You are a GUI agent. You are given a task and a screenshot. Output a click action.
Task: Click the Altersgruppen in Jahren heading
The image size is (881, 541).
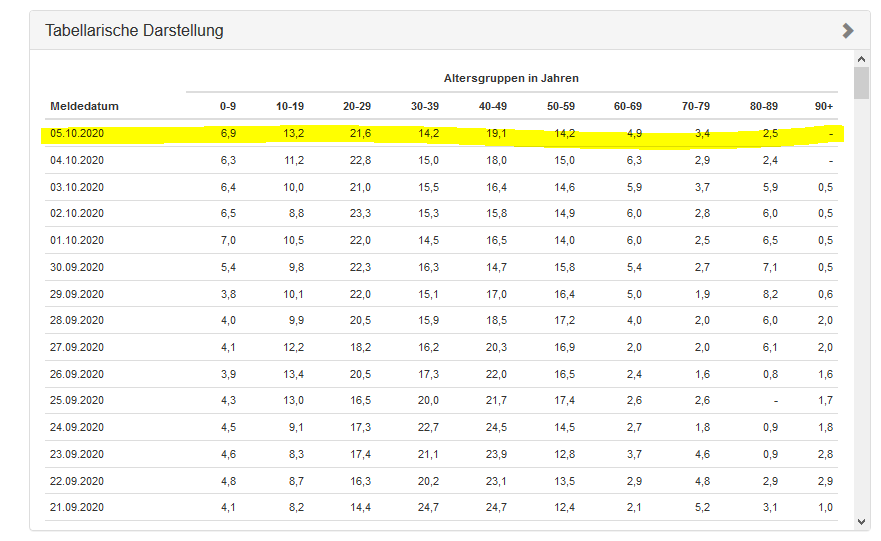click(511, 78)
